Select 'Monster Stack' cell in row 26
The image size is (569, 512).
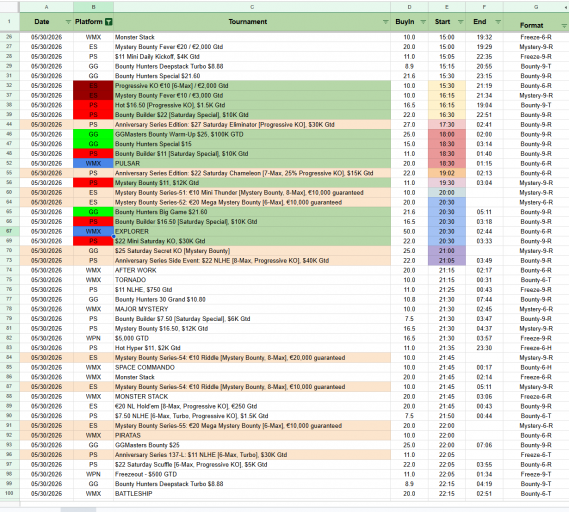tap(252, 37)
